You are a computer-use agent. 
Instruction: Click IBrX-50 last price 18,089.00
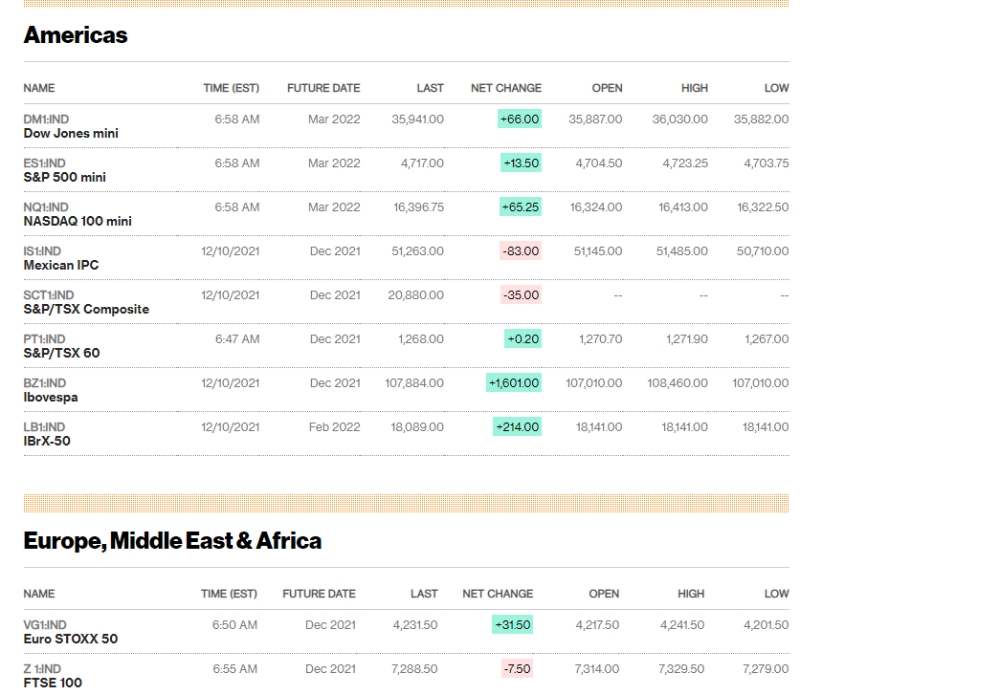click(x=417, y=427)
